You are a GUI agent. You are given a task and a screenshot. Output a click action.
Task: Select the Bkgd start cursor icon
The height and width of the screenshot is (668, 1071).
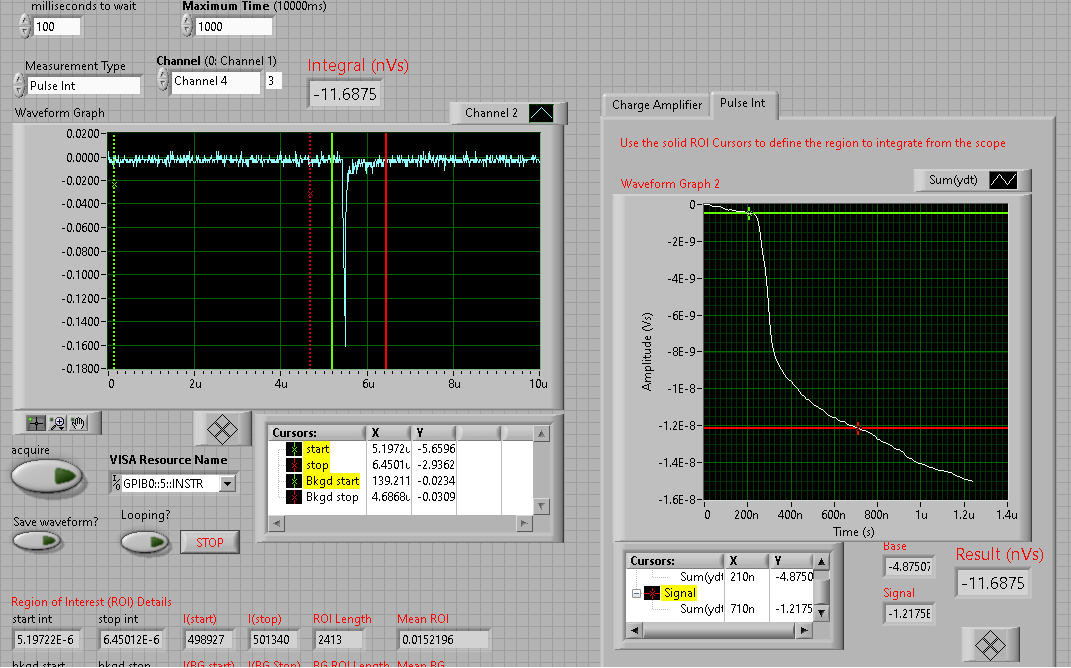[293, 481]
